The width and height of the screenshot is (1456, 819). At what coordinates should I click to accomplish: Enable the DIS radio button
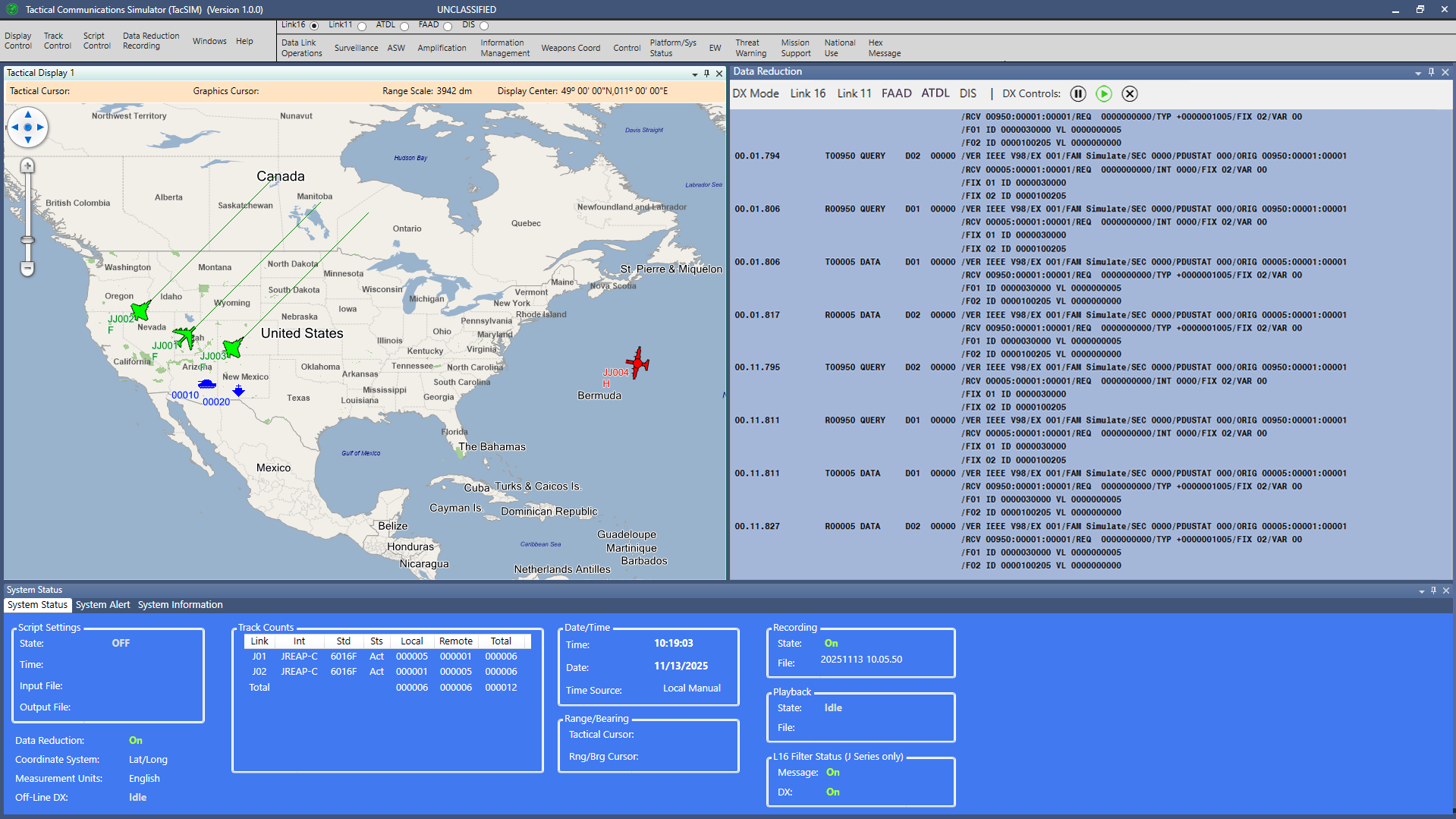(484, 27)
